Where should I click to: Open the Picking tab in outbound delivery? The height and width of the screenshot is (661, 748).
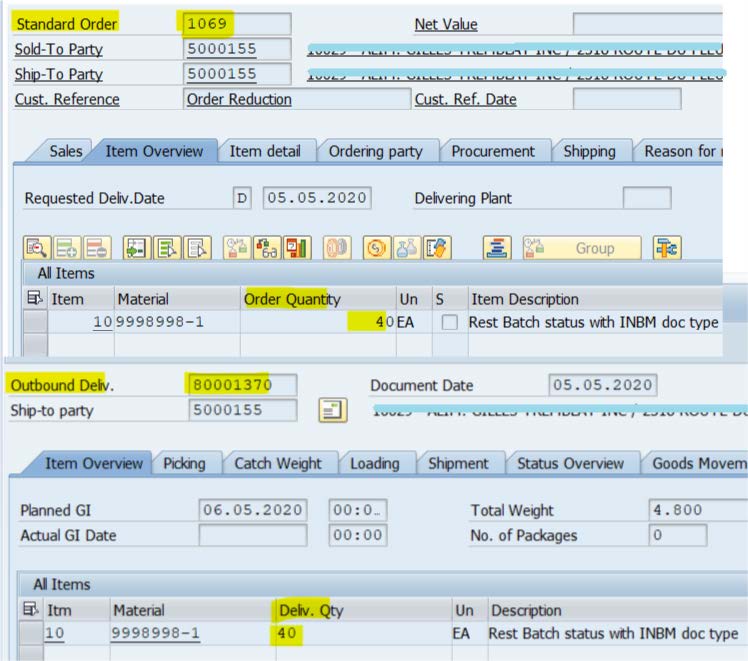coord(184,463)
